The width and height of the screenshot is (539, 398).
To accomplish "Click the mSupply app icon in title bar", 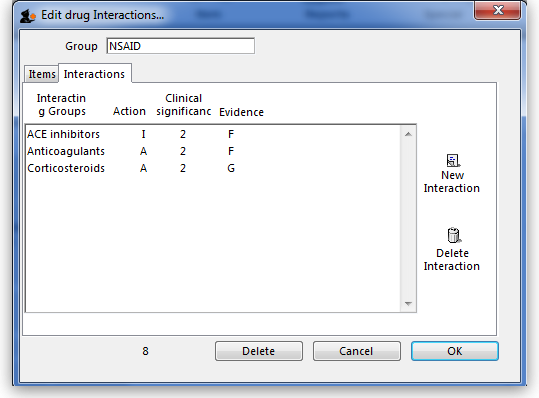I will 28,16.
